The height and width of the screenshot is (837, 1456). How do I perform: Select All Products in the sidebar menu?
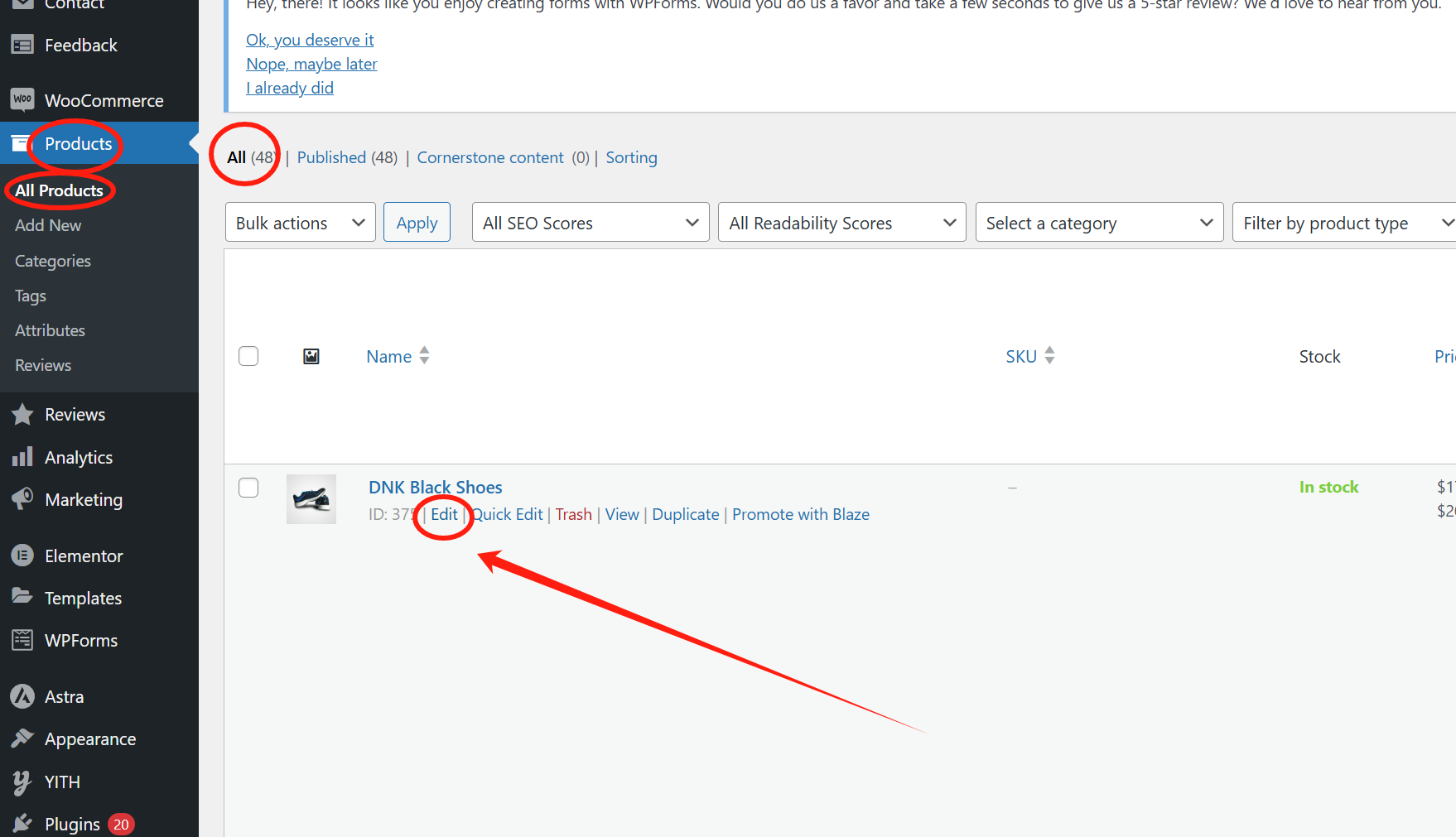click(x=59, y=190)
